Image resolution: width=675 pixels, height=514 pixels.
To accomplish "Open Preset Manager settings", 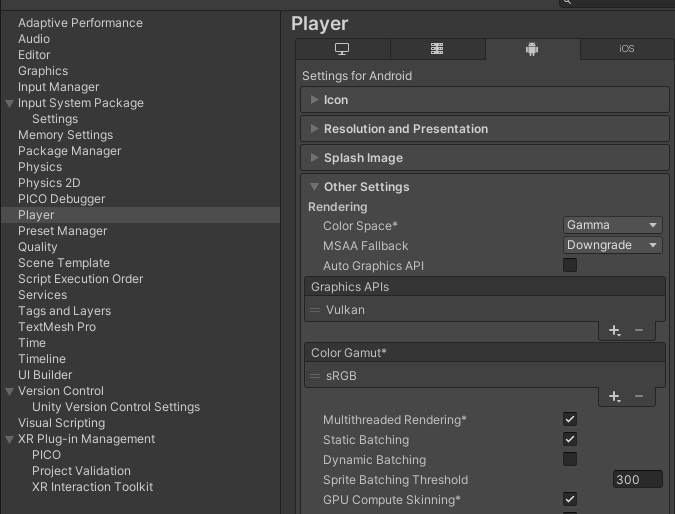I will tap(62, 231).
